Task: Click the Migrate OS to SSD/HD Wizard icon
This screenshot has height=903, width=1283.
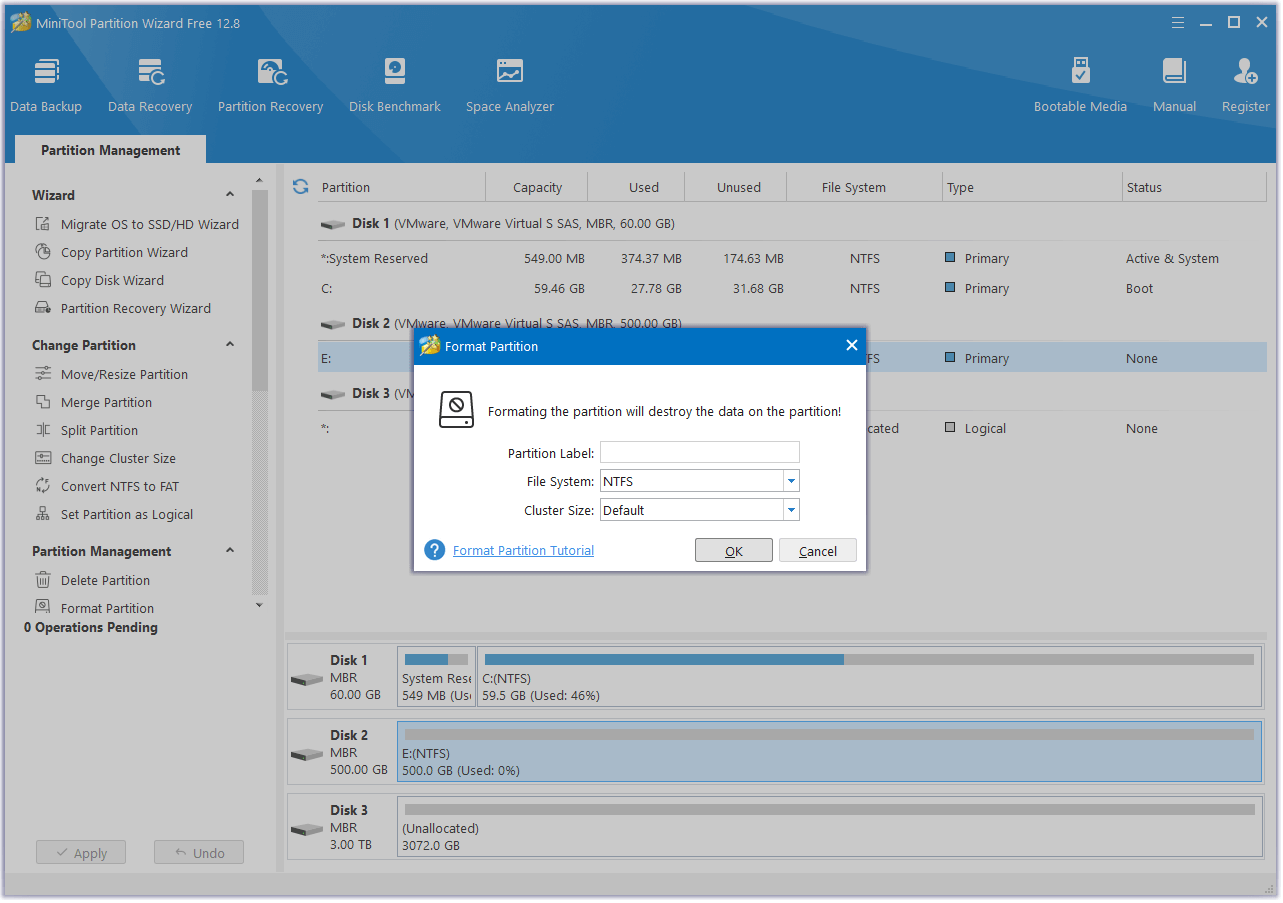Action: click(x=43, y=224)
